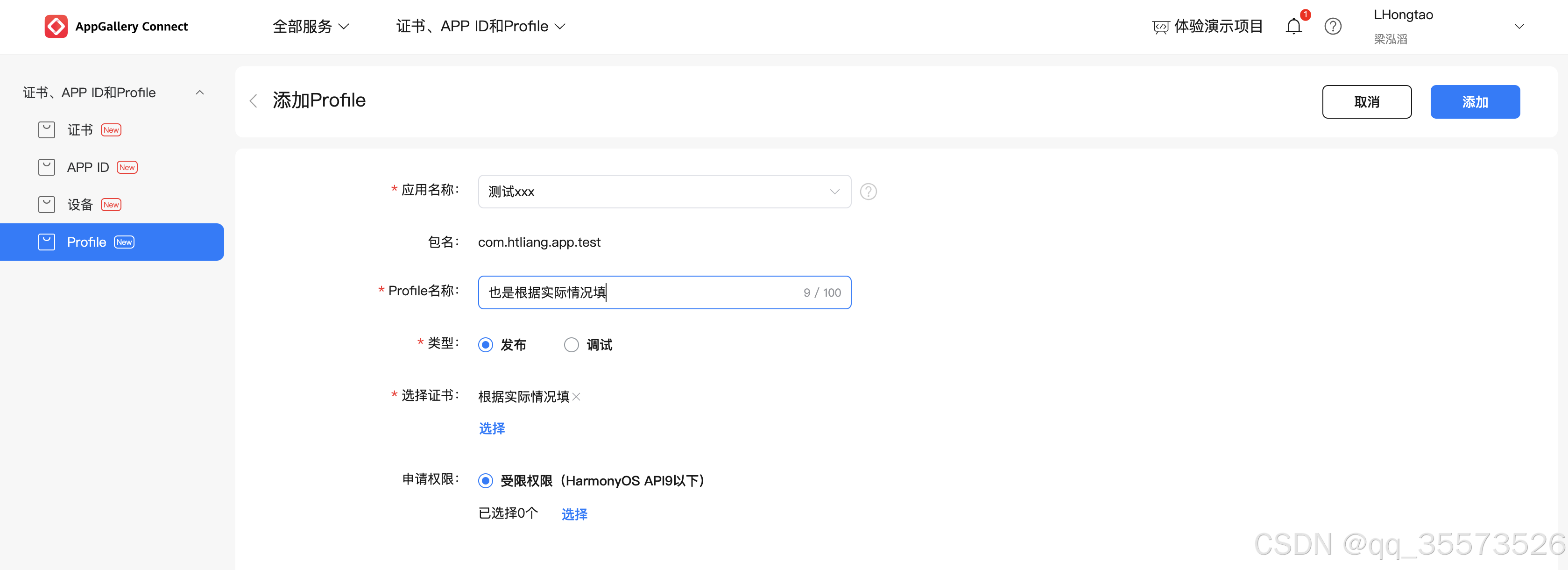Viewport: 1568px width, 570px height.
Task: Open APP ID in the sidebar
Action: pyautogui.click(x=88, y=167)
